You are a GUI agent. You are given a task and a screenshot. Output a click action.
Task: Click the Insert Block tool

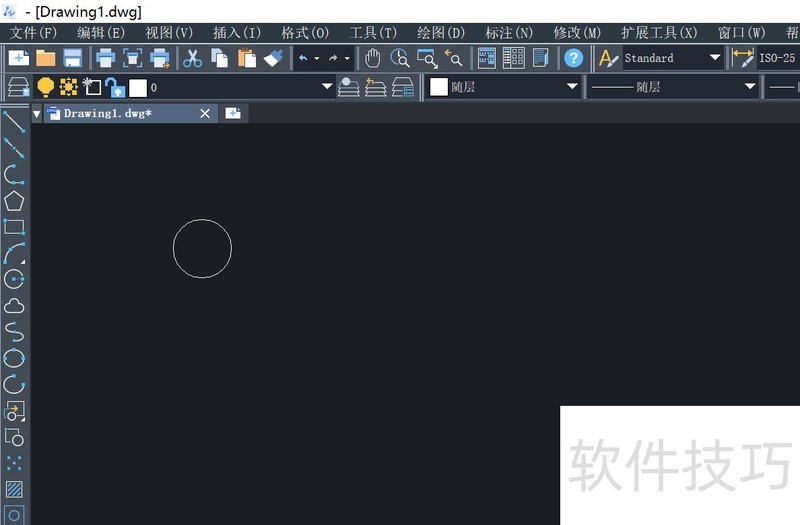coord(14,411)
